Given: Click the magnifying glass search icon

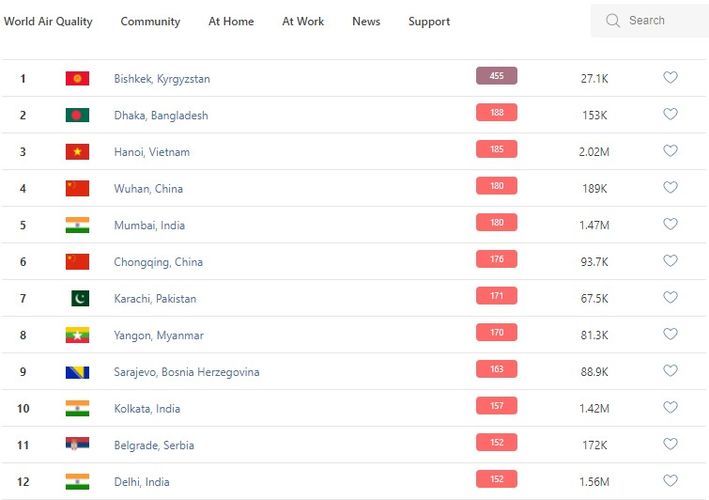Looking at the screenshot, I should point(613,21).
